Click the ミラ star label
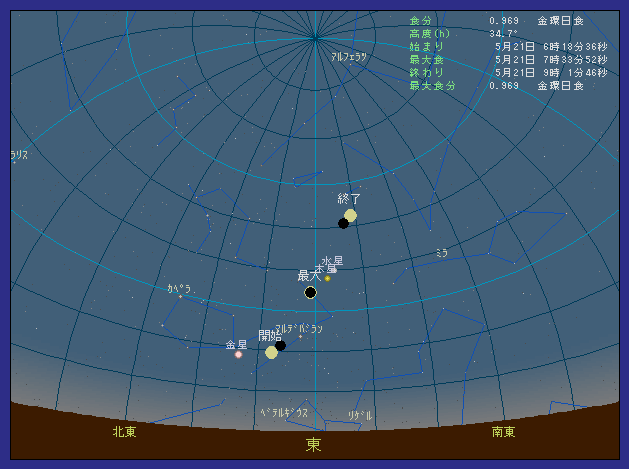The image size is (629, 469). [441, 254]
